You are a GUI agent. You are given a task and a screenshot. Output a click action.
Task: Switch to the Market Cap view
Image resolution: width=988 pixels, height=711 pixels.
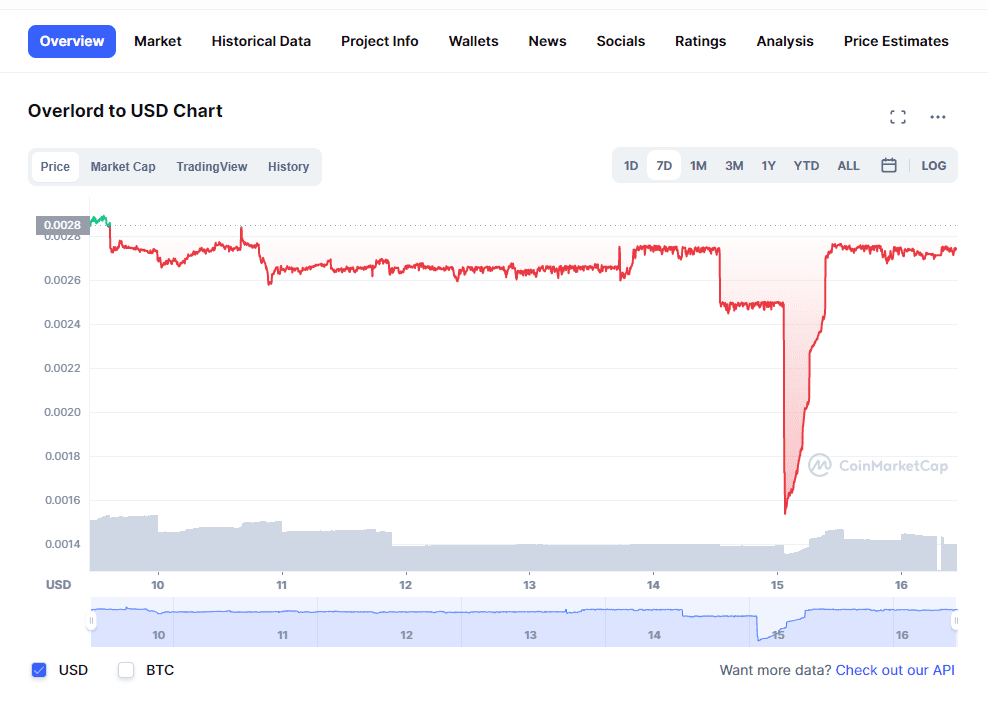pos(122,166)
